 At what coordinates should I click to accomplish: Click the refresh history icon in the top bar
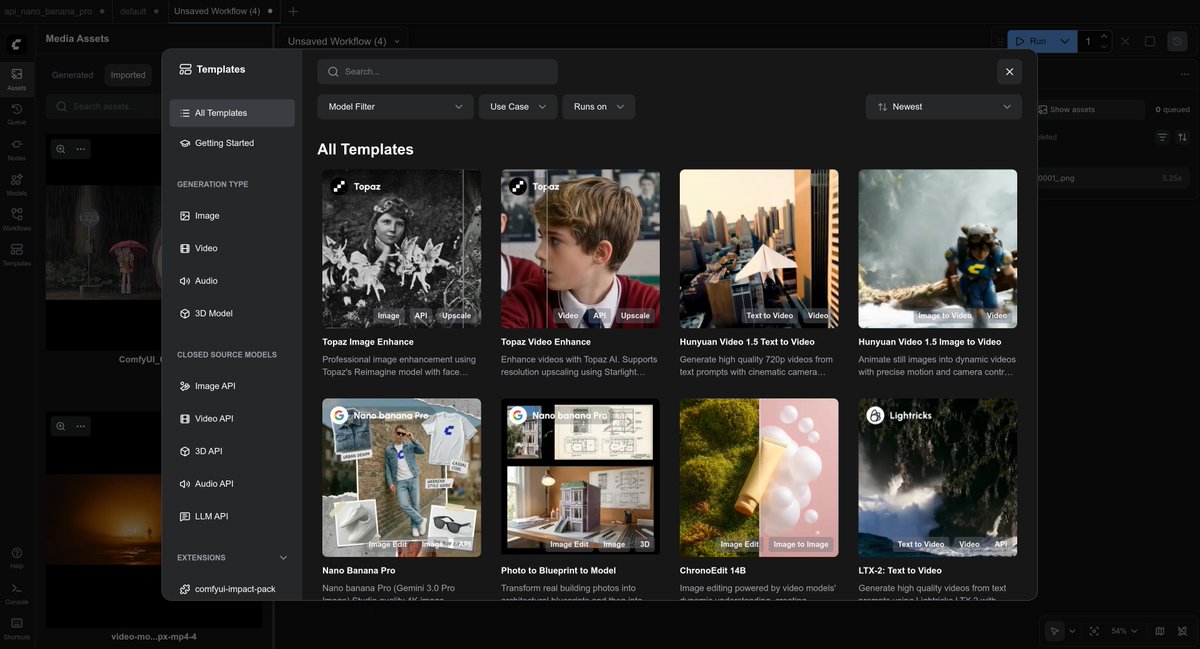point(1178,41)
